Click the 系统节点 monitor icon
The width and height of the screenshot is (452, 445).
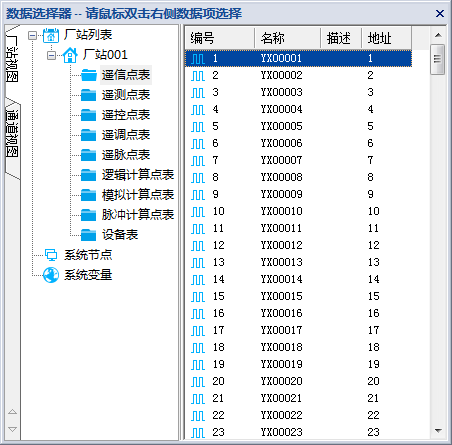[x=51, y=255]
